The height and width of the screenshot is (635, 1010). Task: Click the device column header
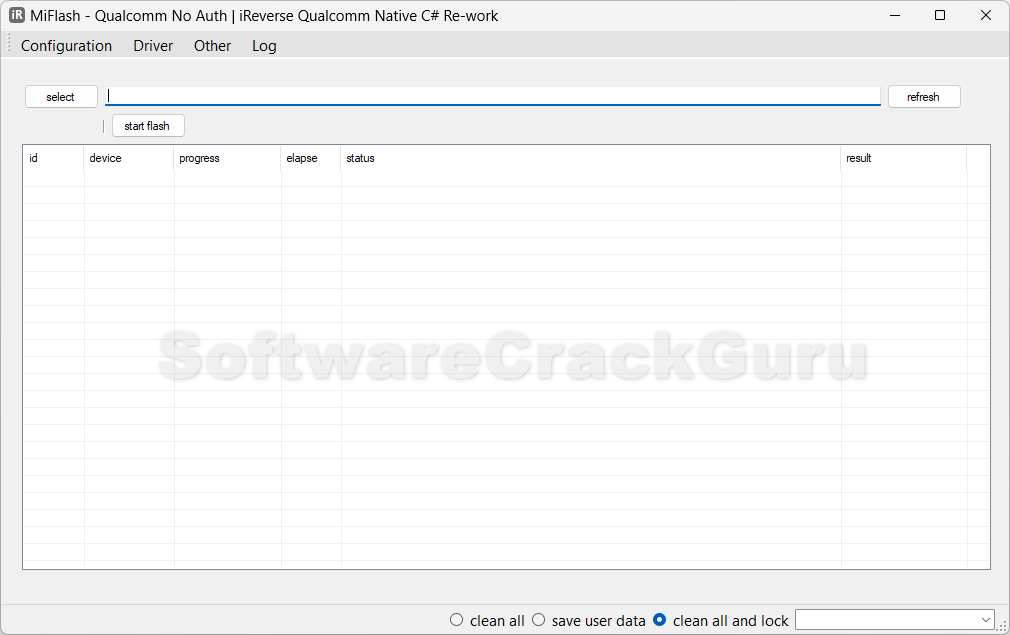point(129,158)
